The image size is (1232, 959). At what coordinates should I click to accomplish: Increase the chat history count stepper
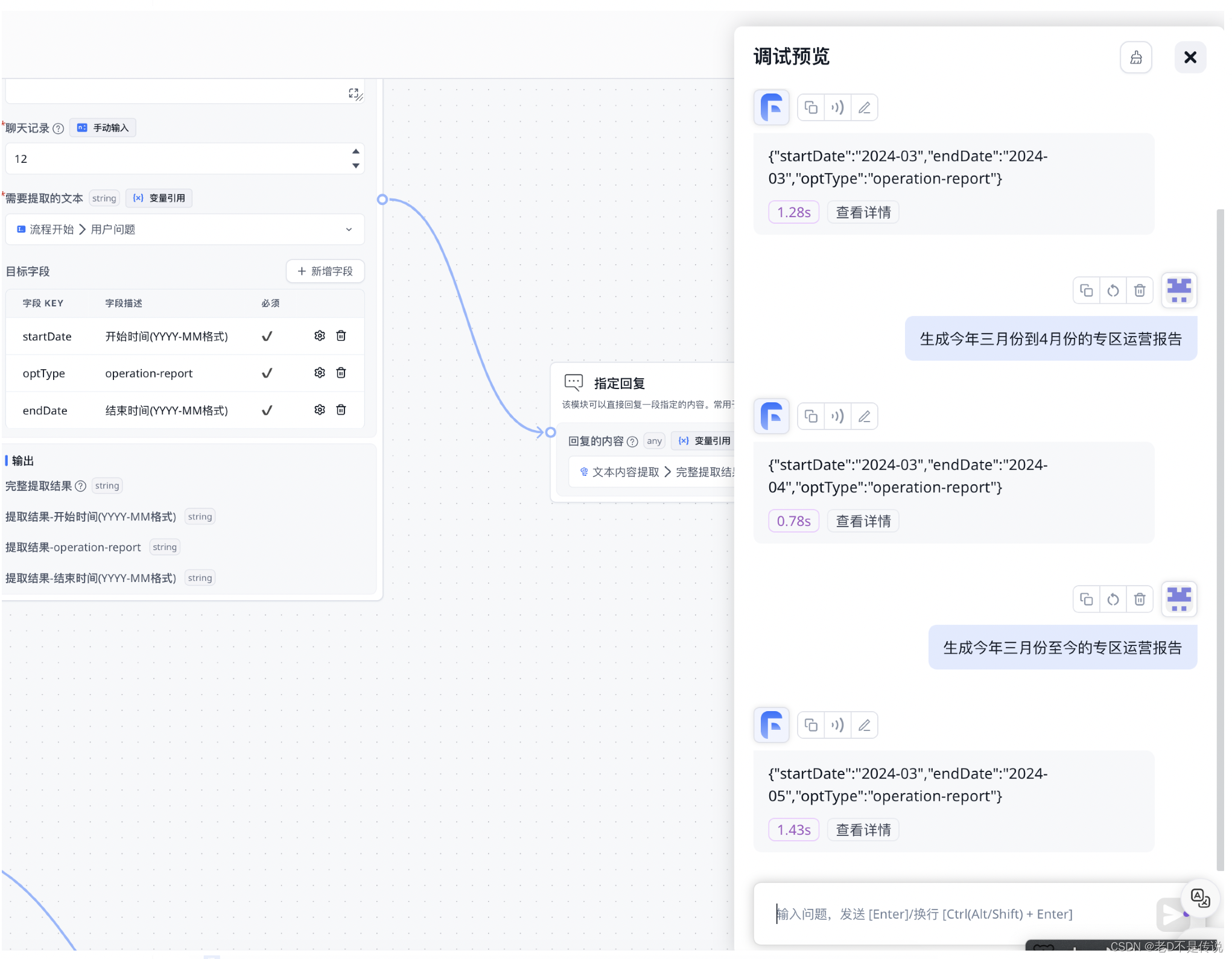(356, 151)
